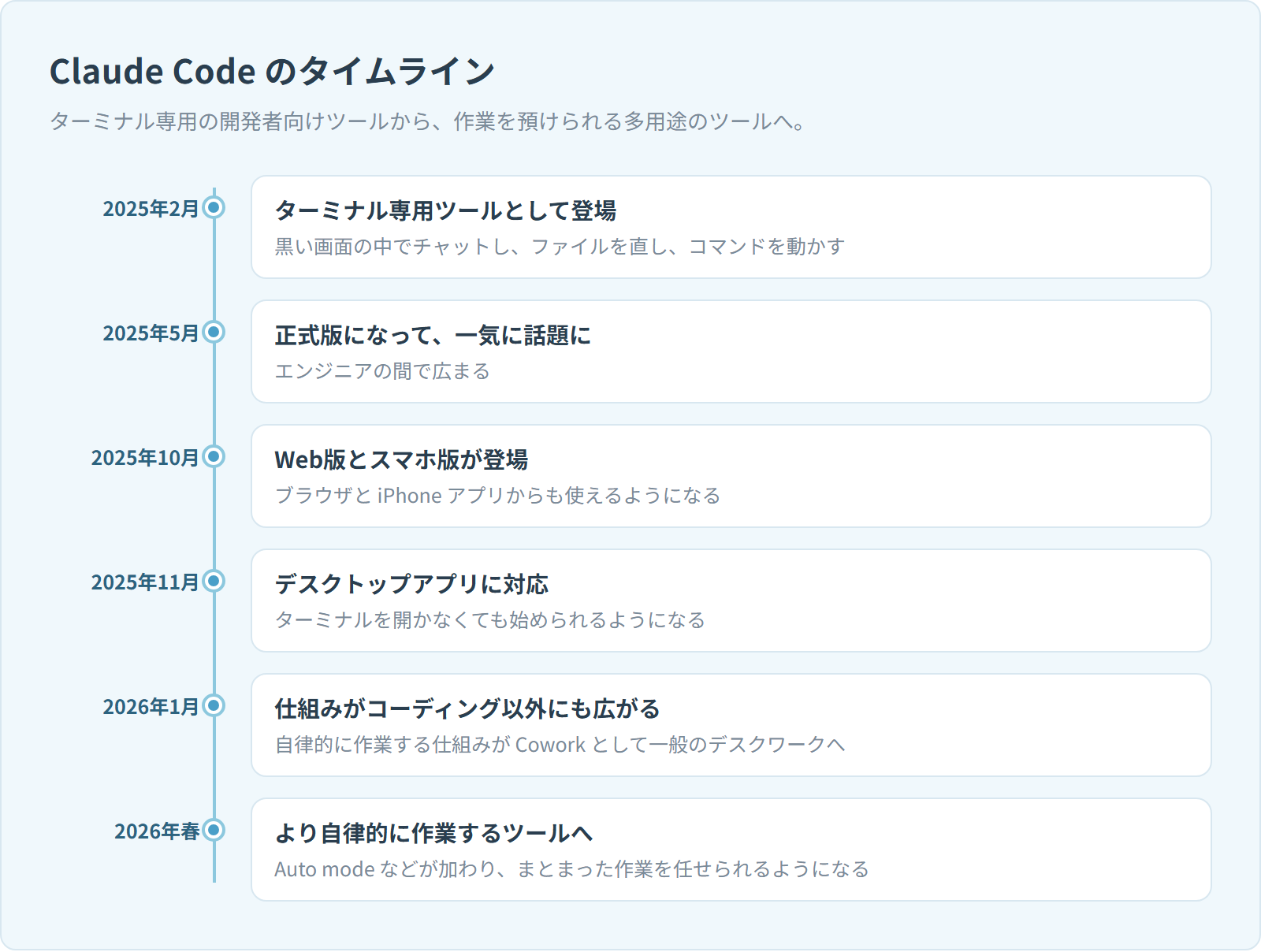Select the date label 2025年5月

151,333
